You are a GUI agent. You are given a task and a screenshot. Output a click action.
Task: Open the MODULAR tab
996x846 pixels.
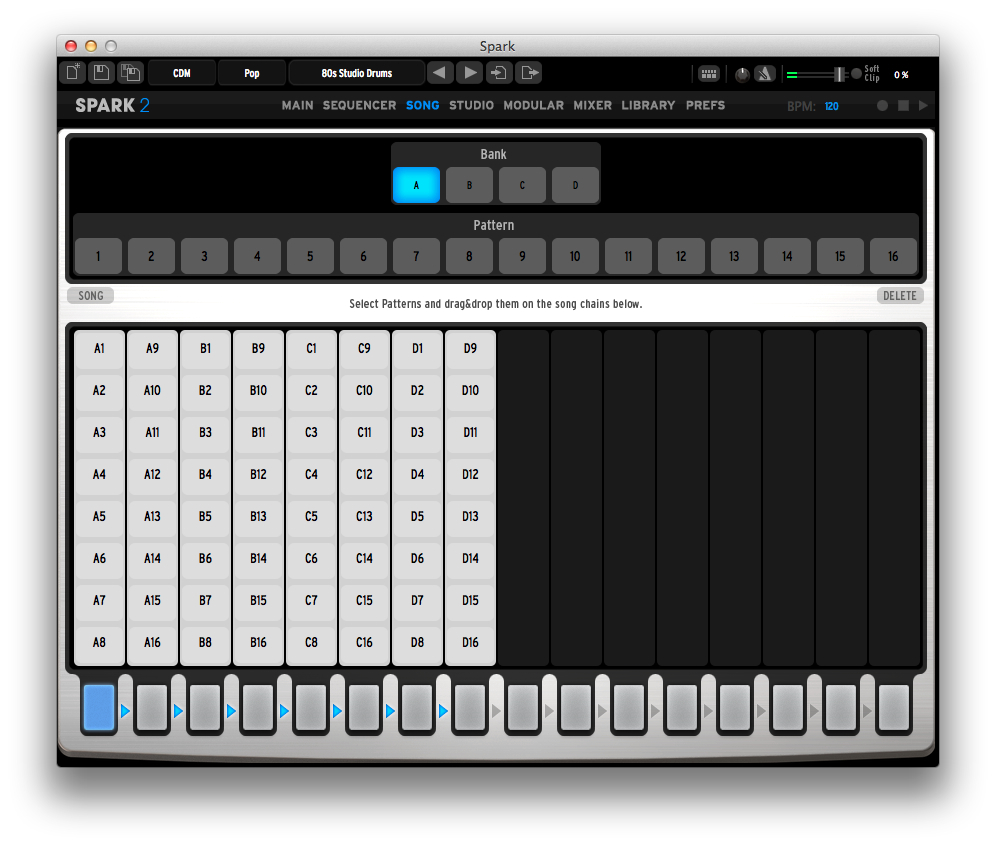[534, 105]
